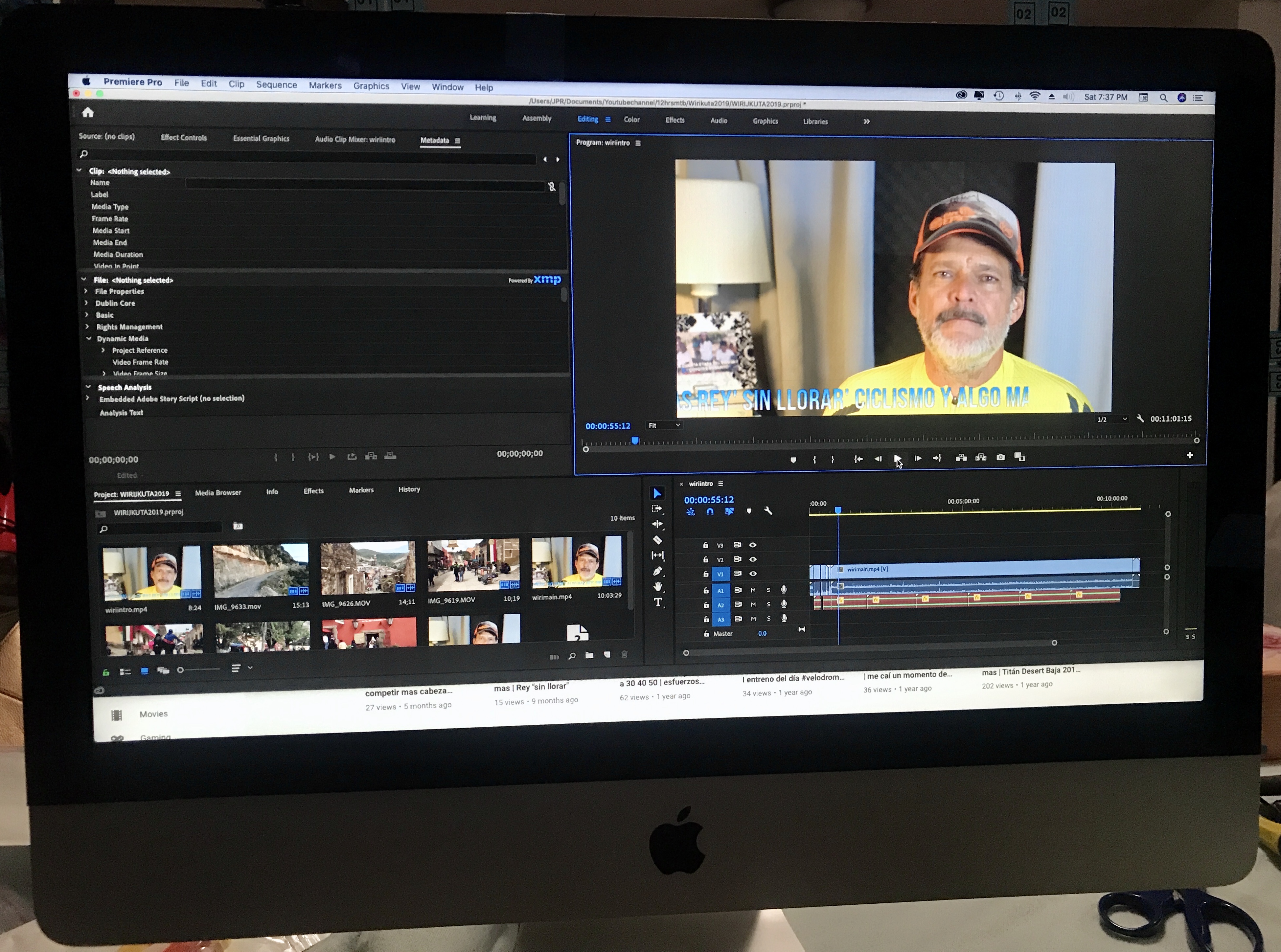The width and height of the screenshot is (1281, 952).
Task: Open the Fit zoom level dropdown
Action: click(x=664, y=425)
